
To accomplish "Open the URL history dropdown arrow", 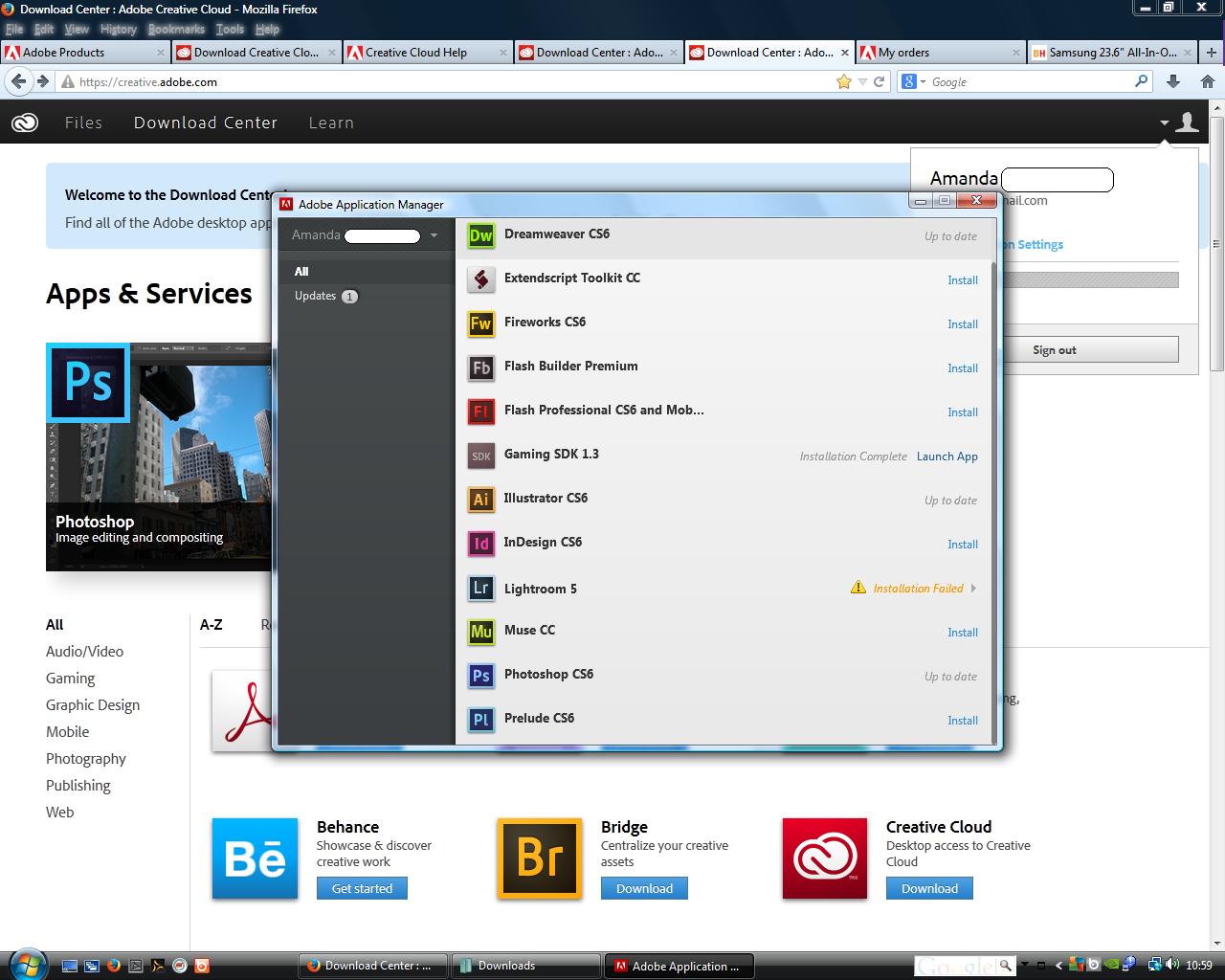I will 862,82.
